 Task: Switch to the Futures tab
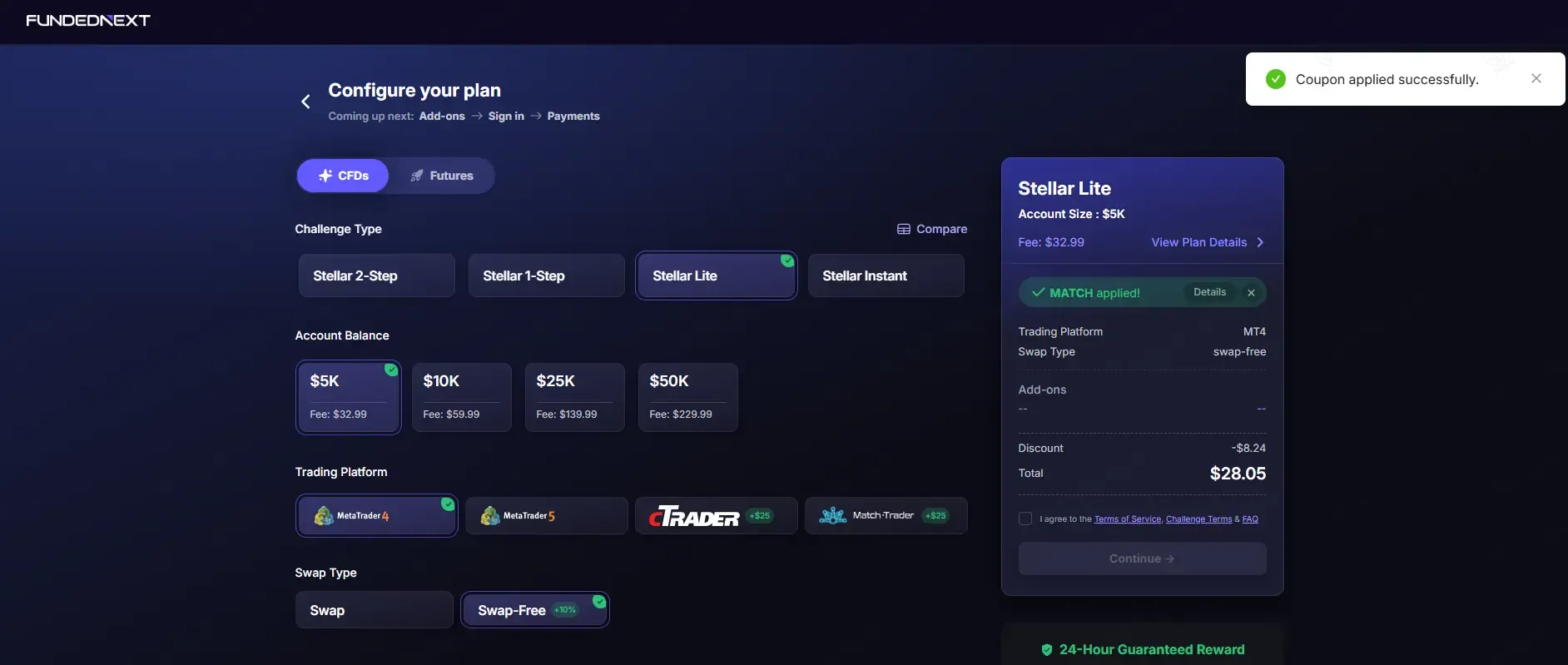442,176
